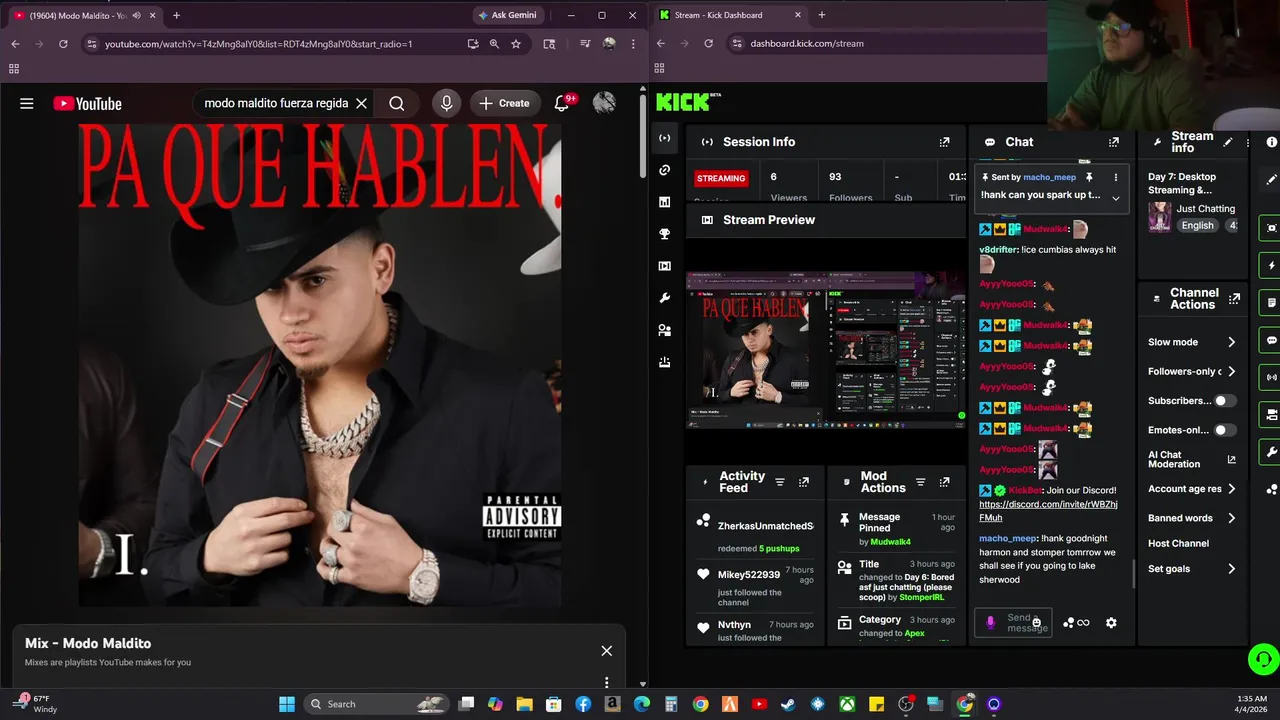The image size is (1280, 720).
Task: Click the chat Send message input
Action: pyautogui.click(x=1013, y=623)
